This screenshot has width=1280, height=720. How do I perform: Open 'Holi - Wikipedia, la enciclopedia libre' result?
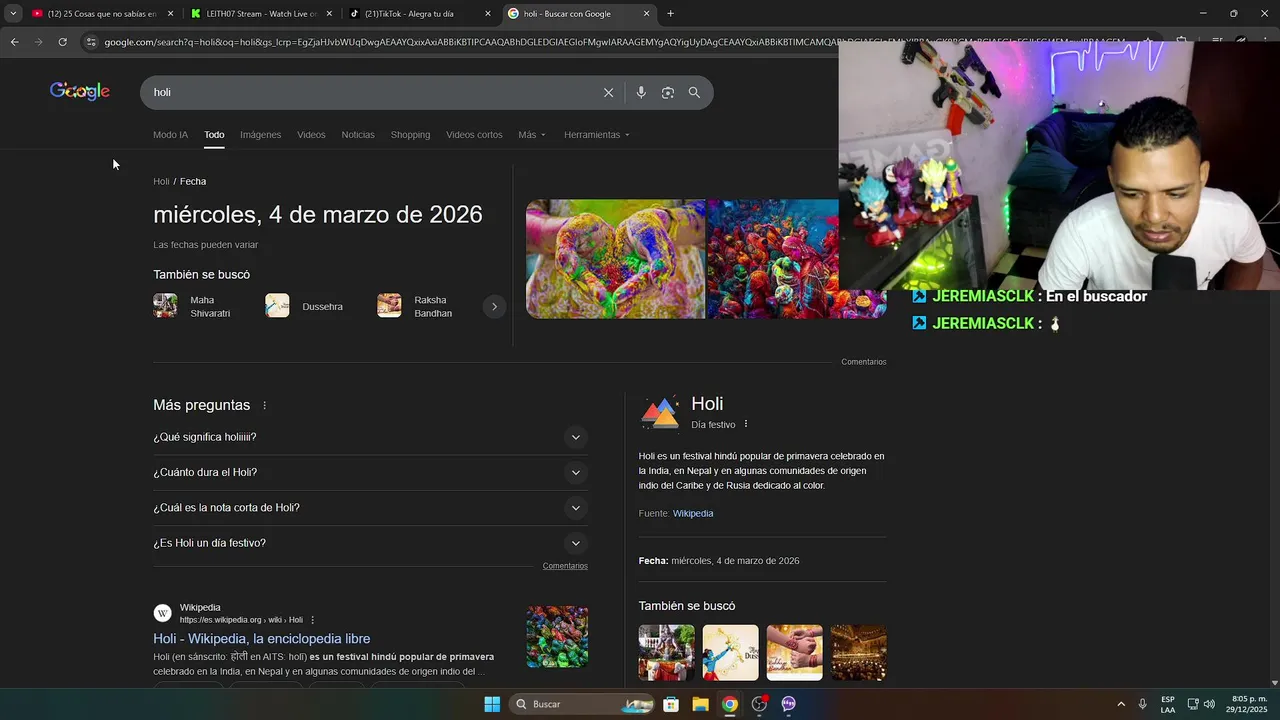261,638
